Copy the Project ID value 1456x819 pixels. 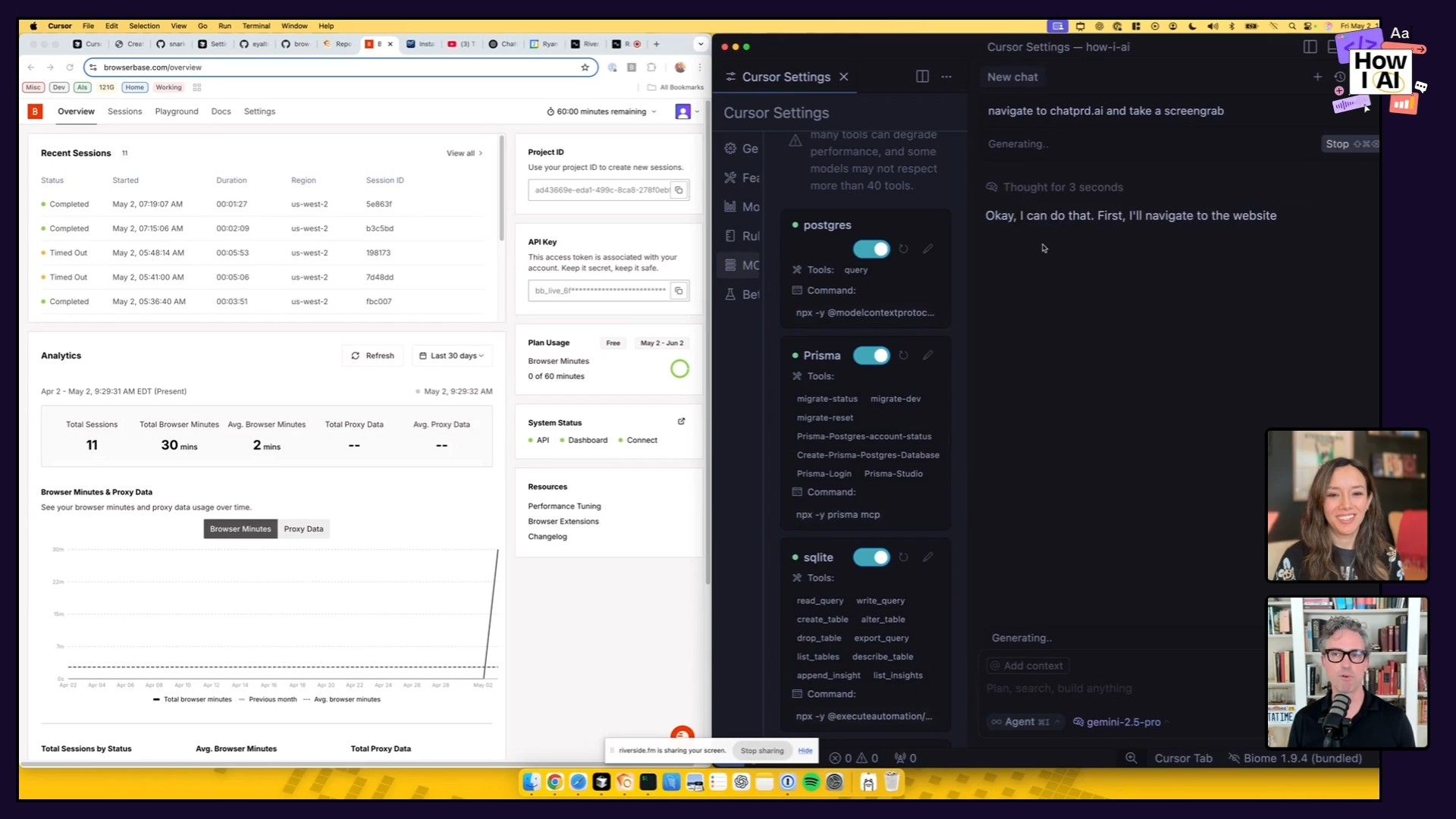click(679, 190)
